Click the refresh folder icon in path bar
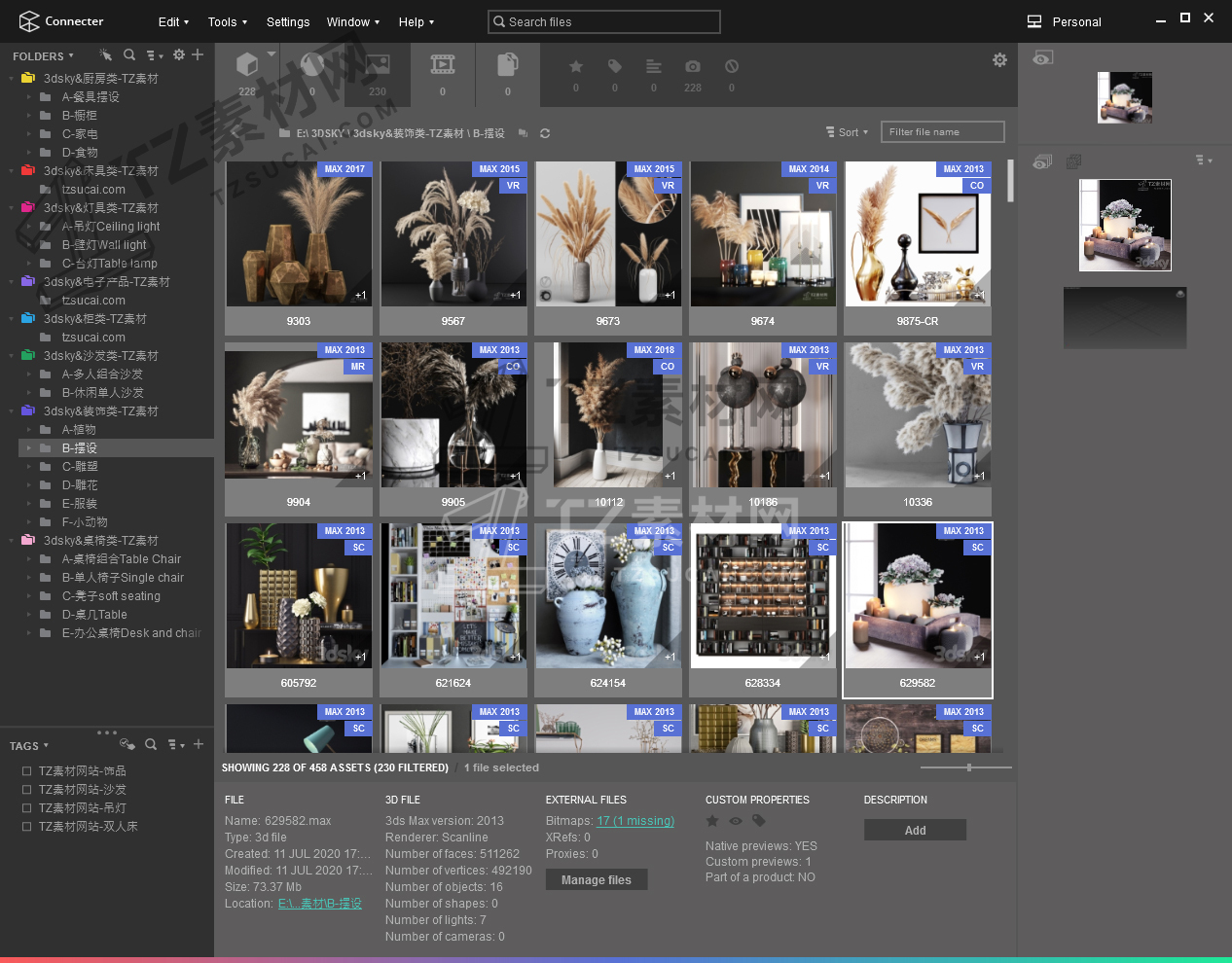Viewport: 1232px width, 963px height. [x=545, y=133]
